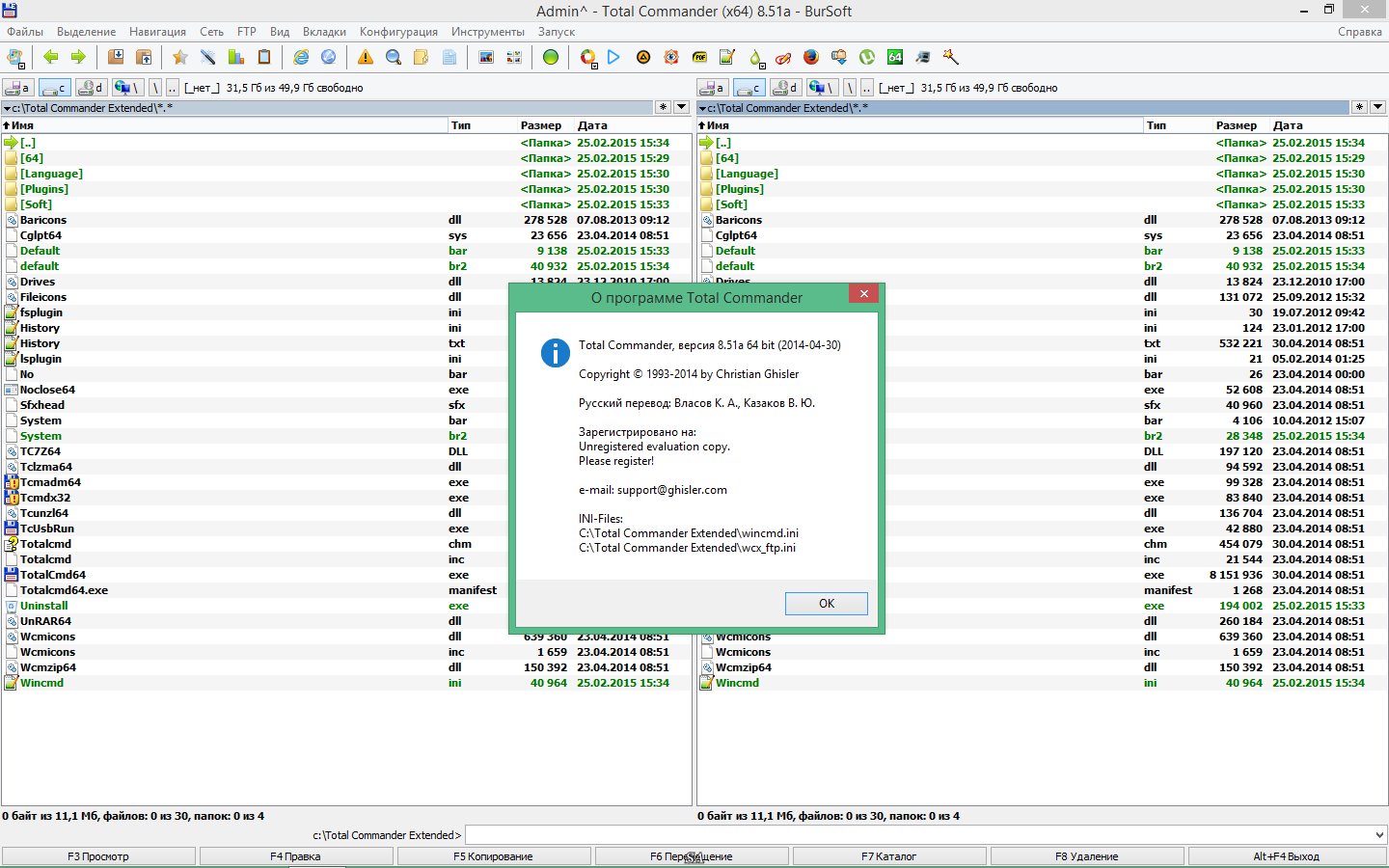Click the green forward arrow in toolbar
This screenshot has width=1389, height=868.
pyautogui.click(x=78, y=58)
